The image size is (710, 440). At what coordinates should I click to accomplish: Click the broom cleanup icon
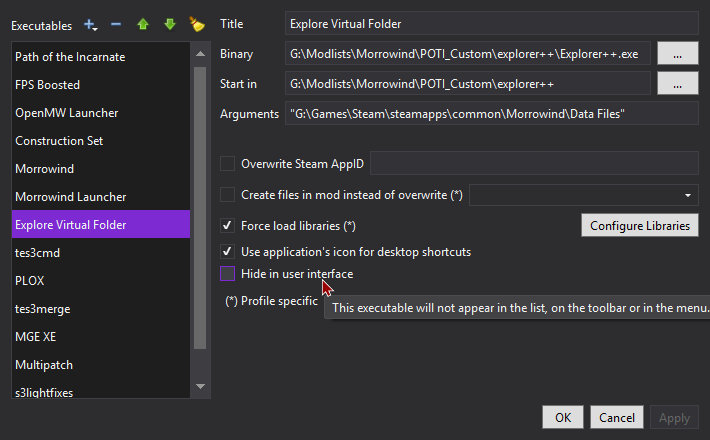point(197,24)
